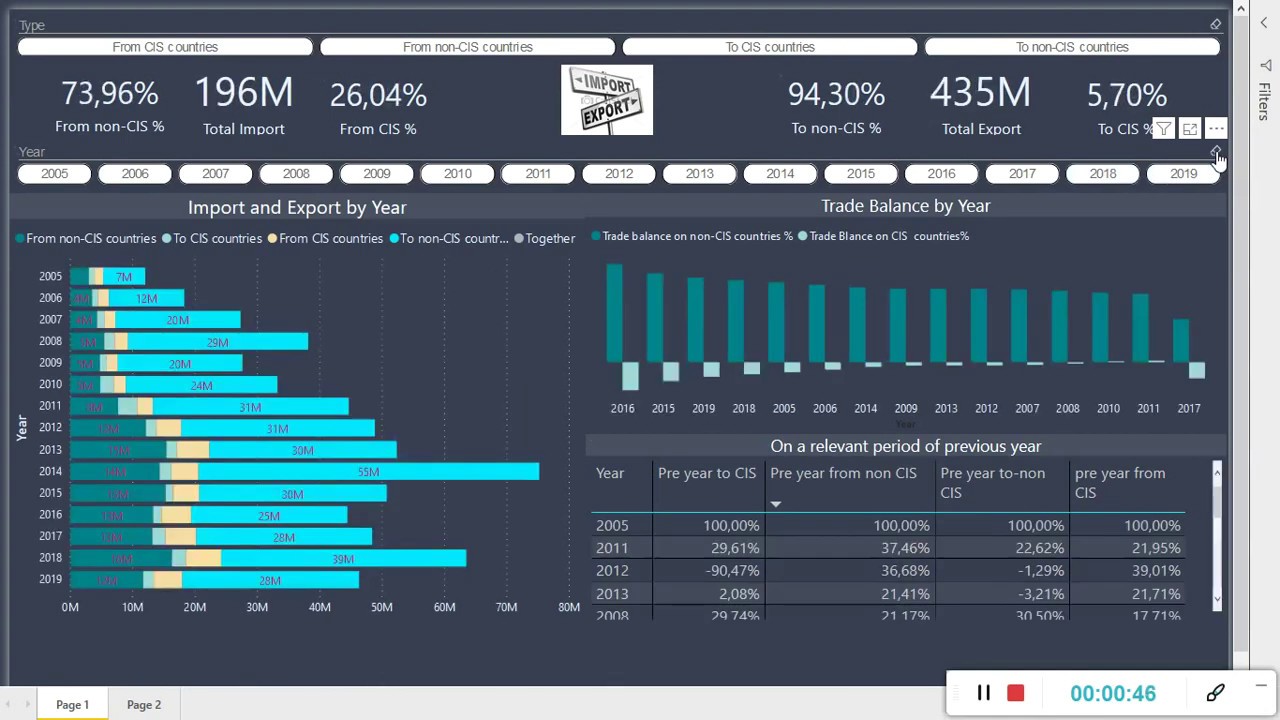Click Trade Blance on CIS legend swatch
The width and height of the screenshot is (1280, 720).
point(802,237)
